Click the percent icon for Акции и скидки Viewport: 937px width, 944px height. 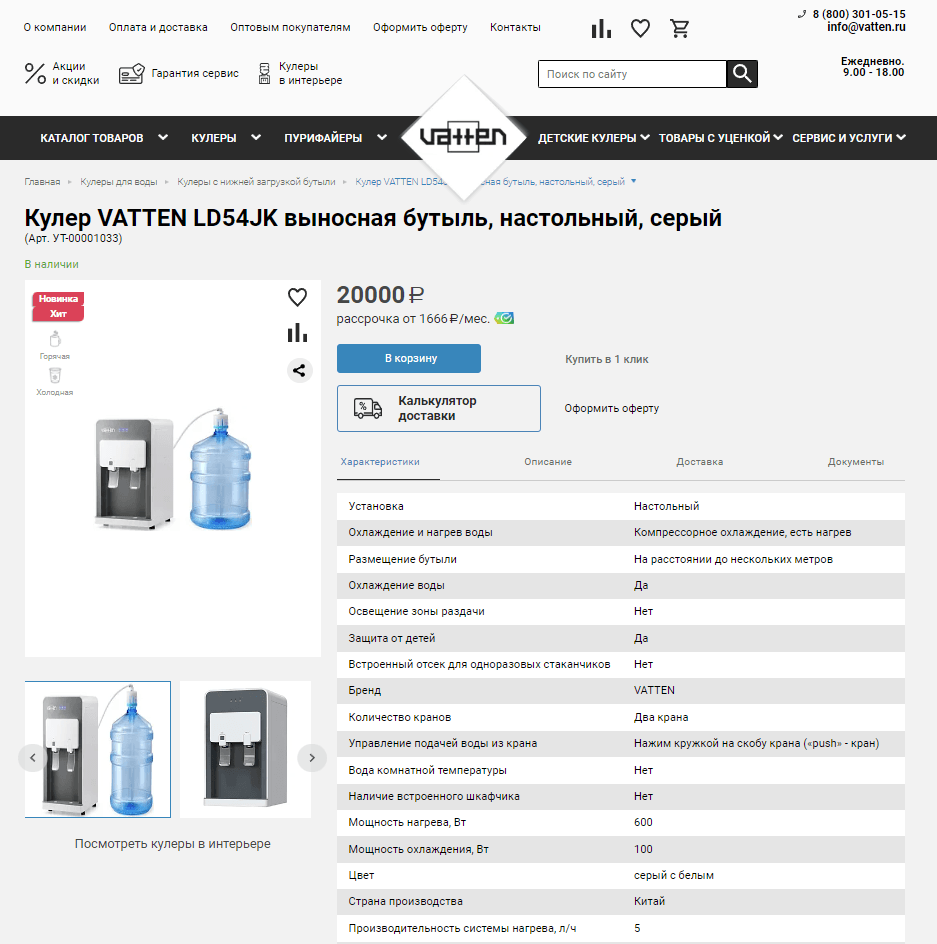click(35, 73)
